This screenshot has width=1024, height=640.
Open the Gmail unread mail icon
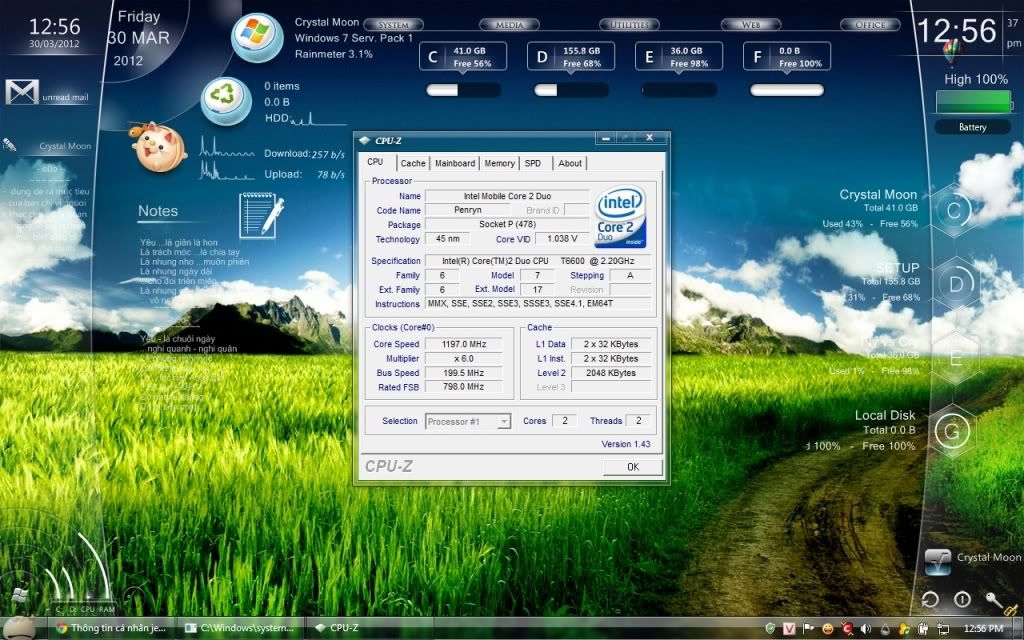[22, 92]
